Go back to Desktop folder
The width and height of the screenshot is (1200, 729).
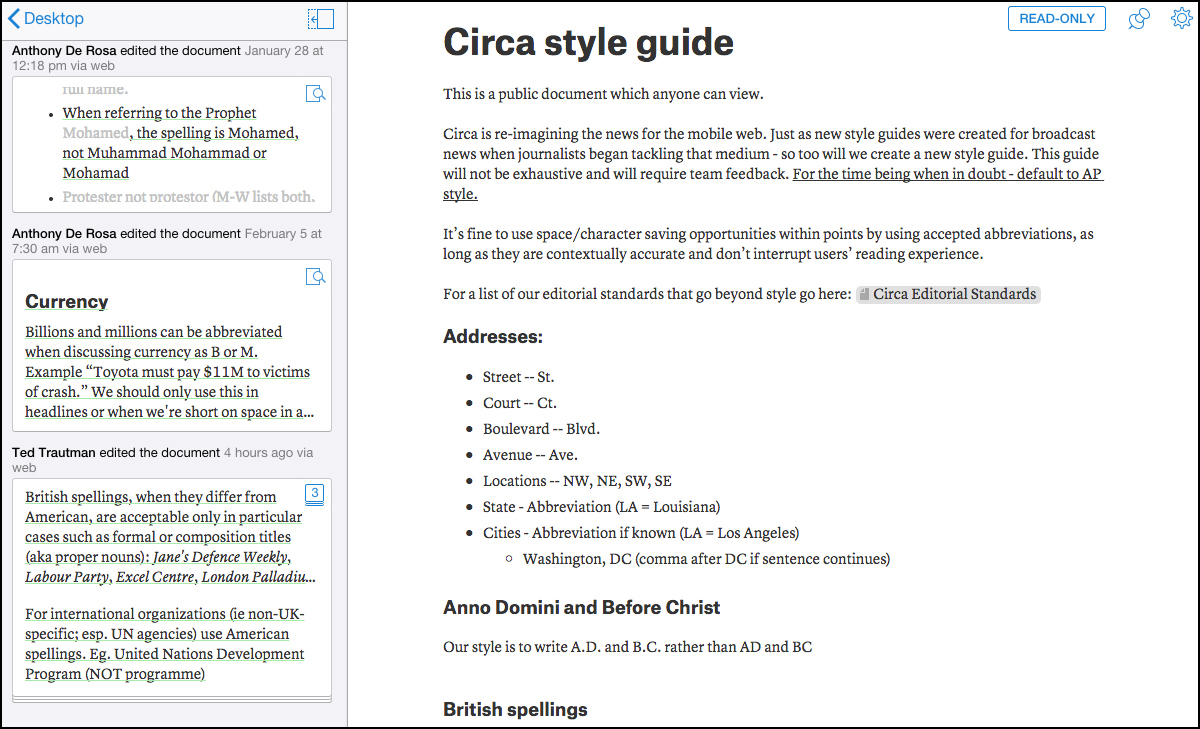[46, 18]
